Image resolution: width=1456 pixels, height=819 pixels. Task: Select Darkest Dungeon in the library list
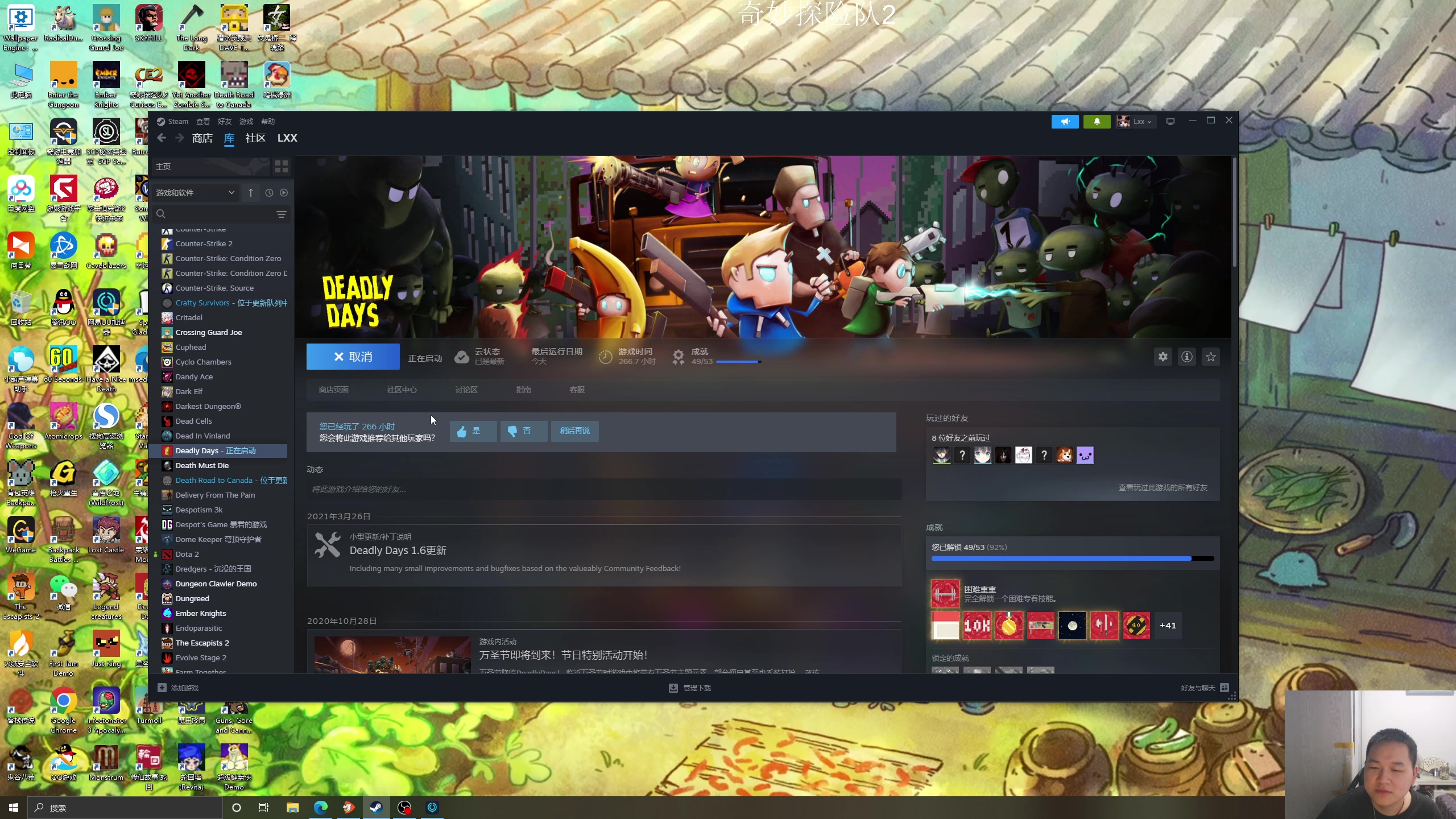point(219,406)
